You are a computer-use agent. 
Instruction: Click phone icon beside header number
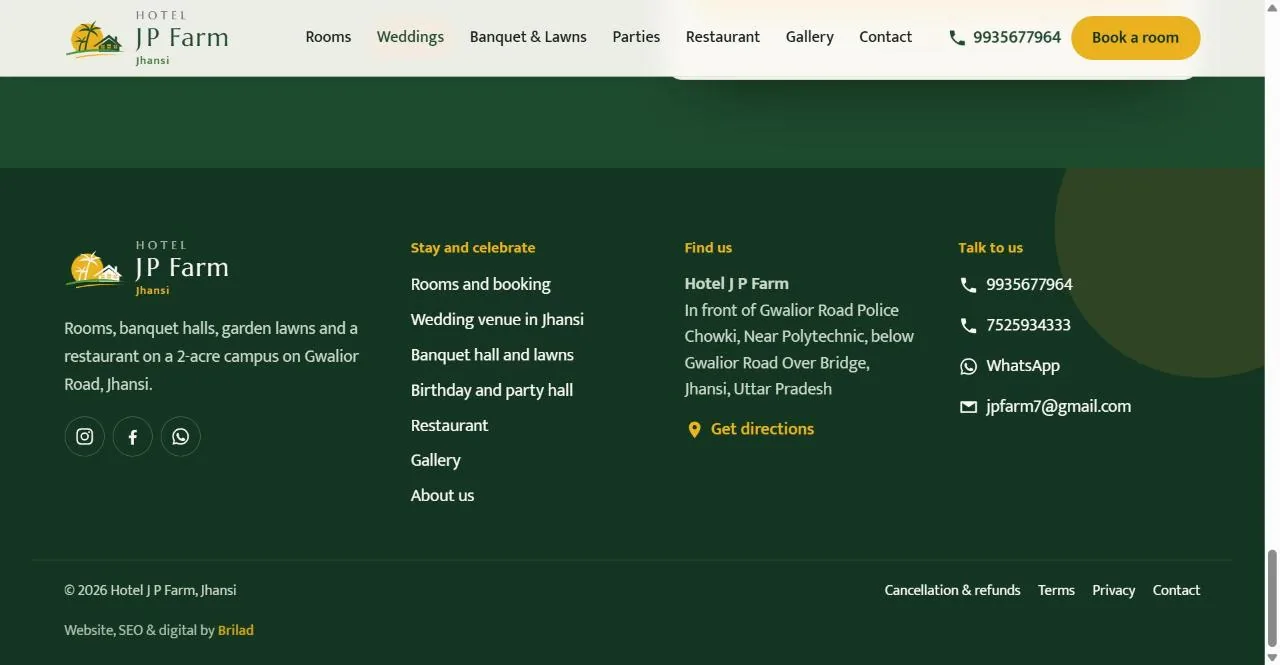[x=957, y=38]
